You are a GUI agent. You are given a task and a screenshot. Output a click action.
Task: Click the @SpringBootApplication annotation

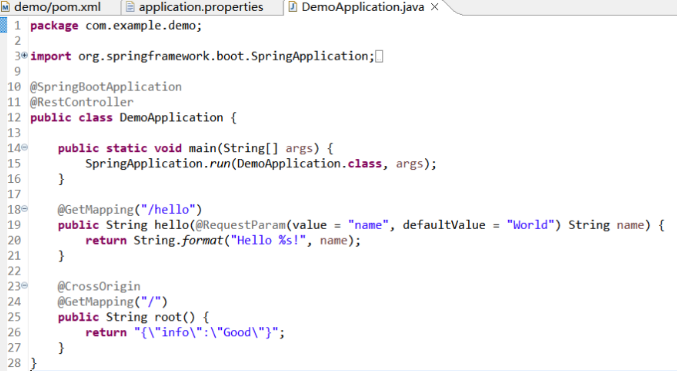(x=106, y=87)
